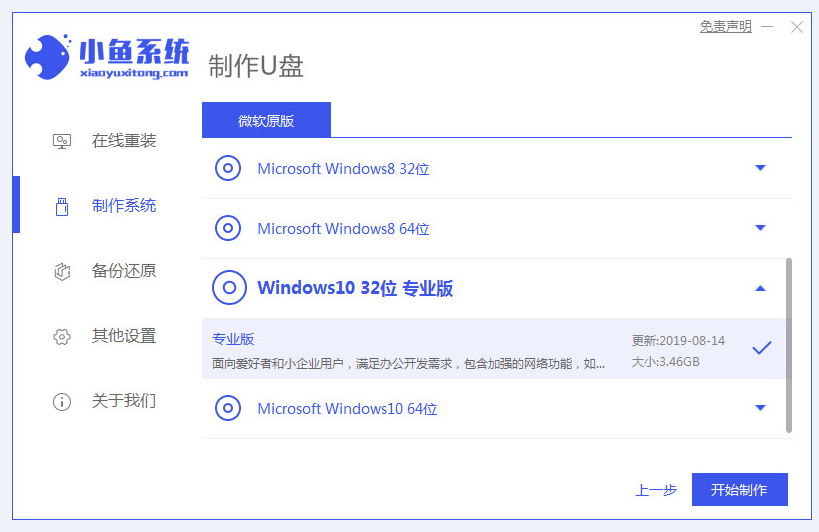Select the Windows10 32位 专业版 disc icon
Screen dimensions: 819x532
click(229, 288)
